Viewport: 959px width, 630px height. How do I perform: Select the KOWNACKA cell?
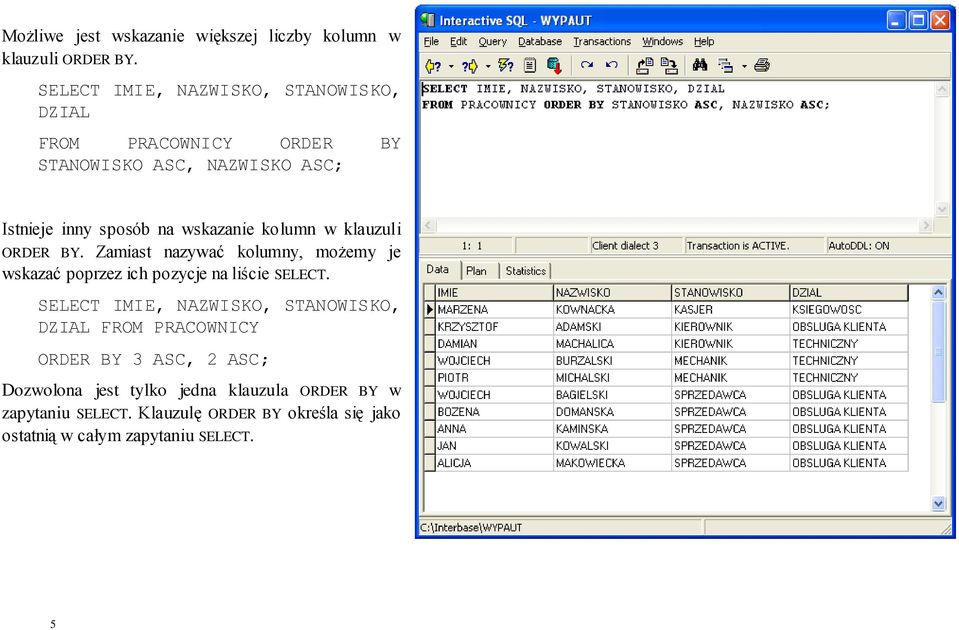[x=612, y=310]
